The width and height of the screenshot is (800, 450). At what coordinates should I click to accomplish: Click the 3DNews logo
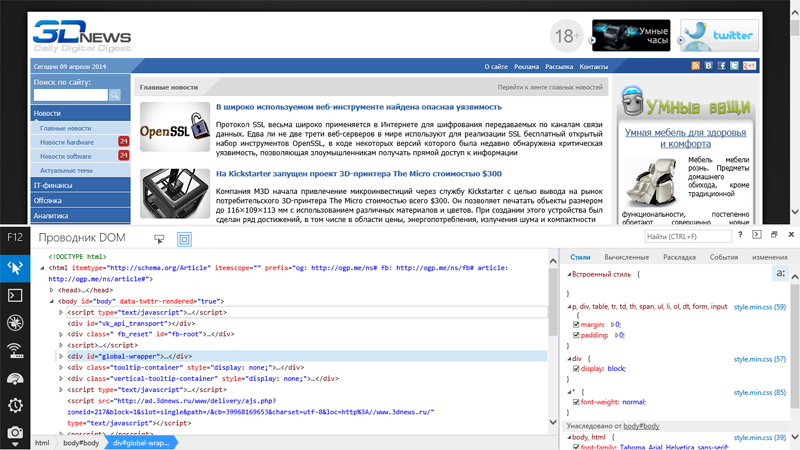82,36
